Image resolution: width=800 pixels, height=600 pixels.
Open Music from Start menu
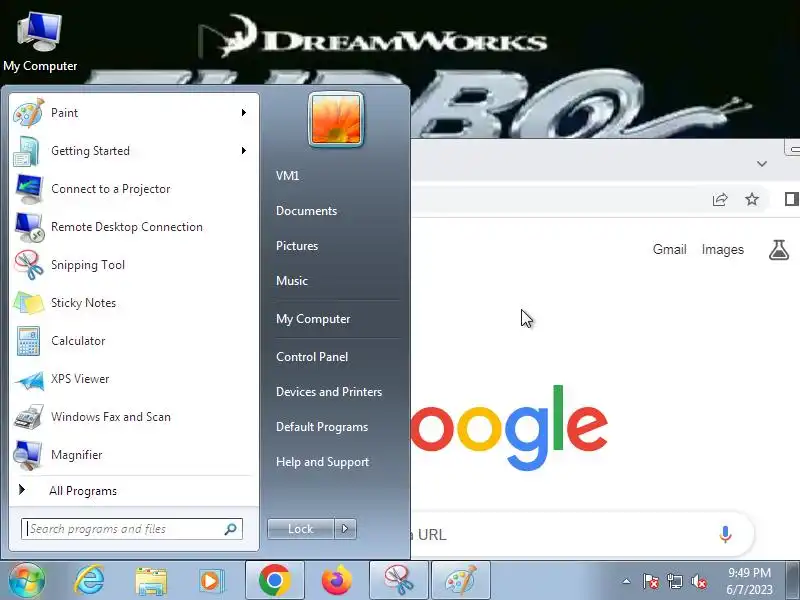tap(292, 281)
